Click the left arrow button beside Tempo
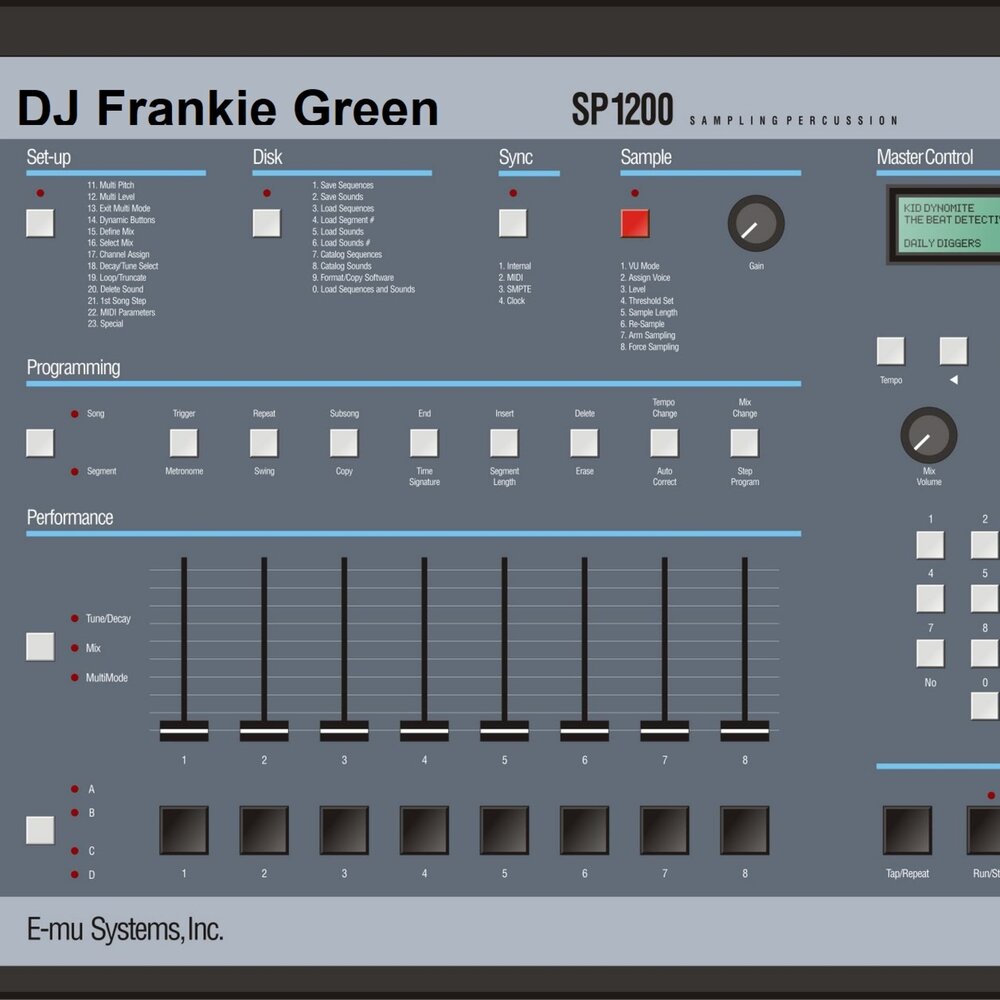Screen dimensions: 1000x1000 953,351
